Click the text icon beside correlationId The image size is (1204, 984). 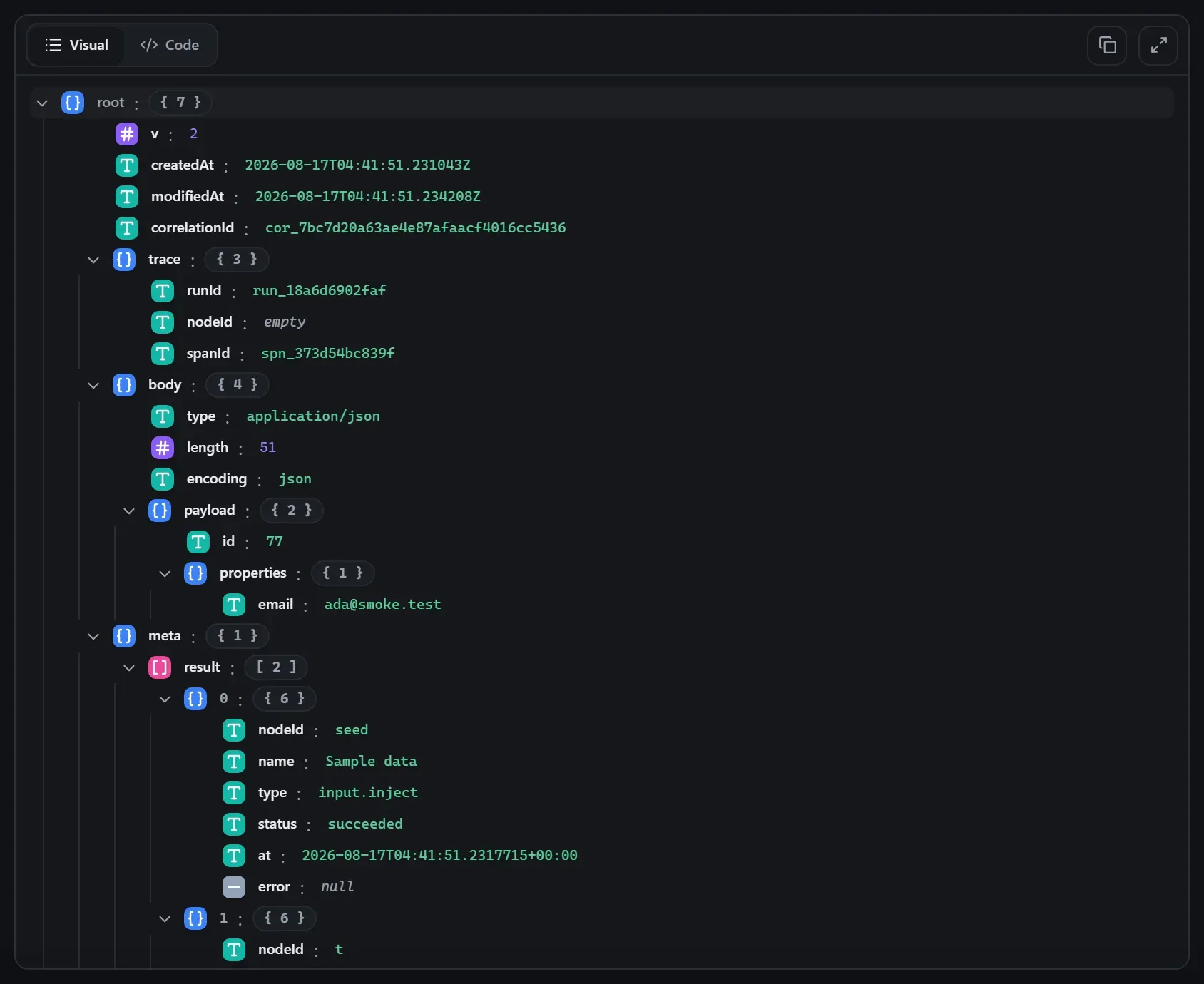[127, 228]
